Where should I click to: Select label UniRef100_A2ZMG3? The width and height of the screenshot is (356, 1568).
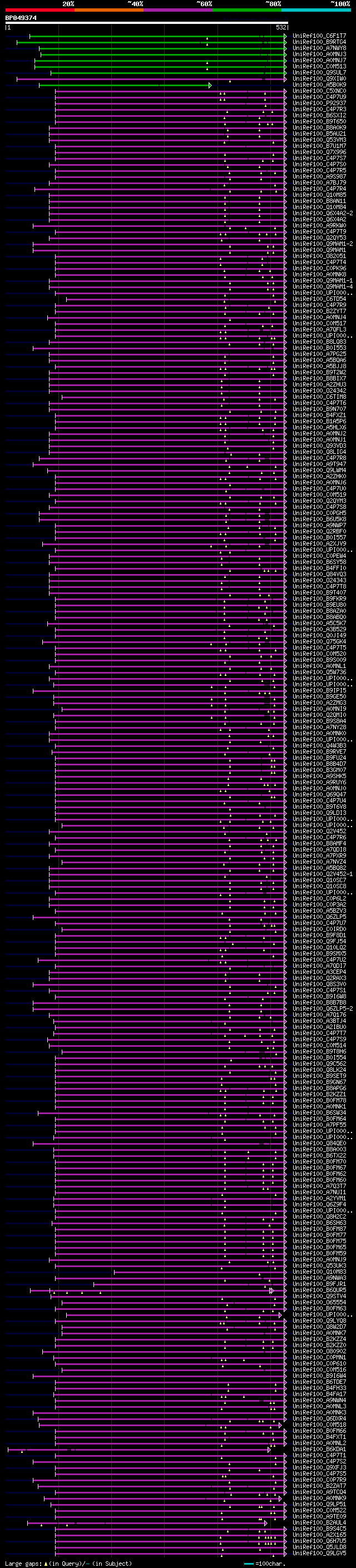coord(319,703)
